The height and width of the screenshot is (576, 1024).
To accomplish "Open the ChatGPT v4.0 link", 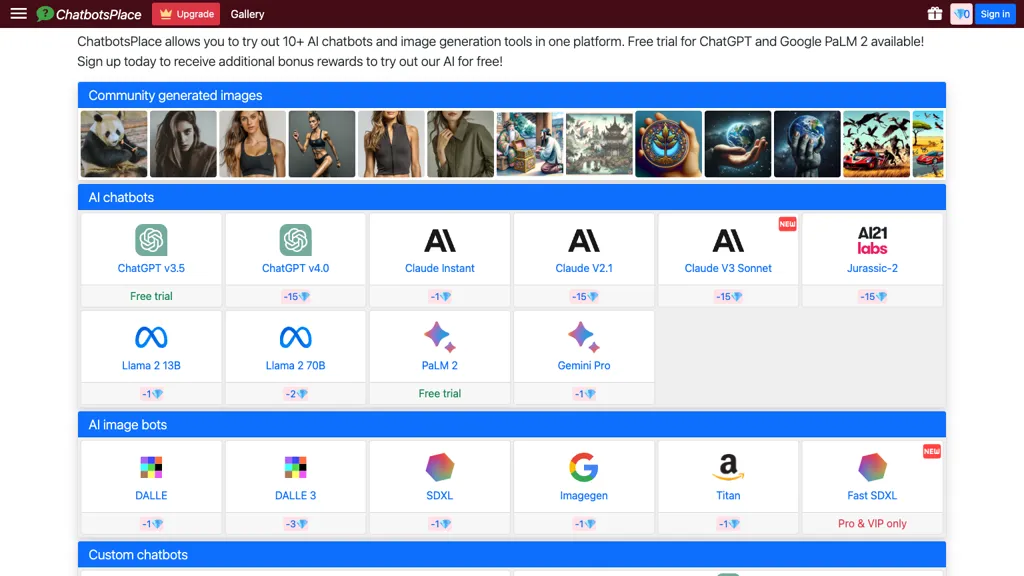I will pos(295,268).
